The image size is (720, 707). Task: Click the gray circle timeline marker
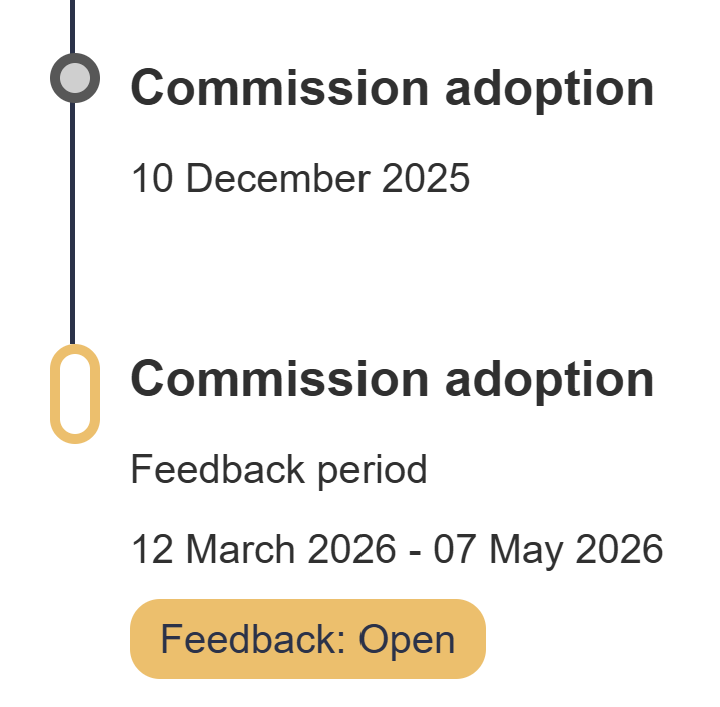click(74, 78)
